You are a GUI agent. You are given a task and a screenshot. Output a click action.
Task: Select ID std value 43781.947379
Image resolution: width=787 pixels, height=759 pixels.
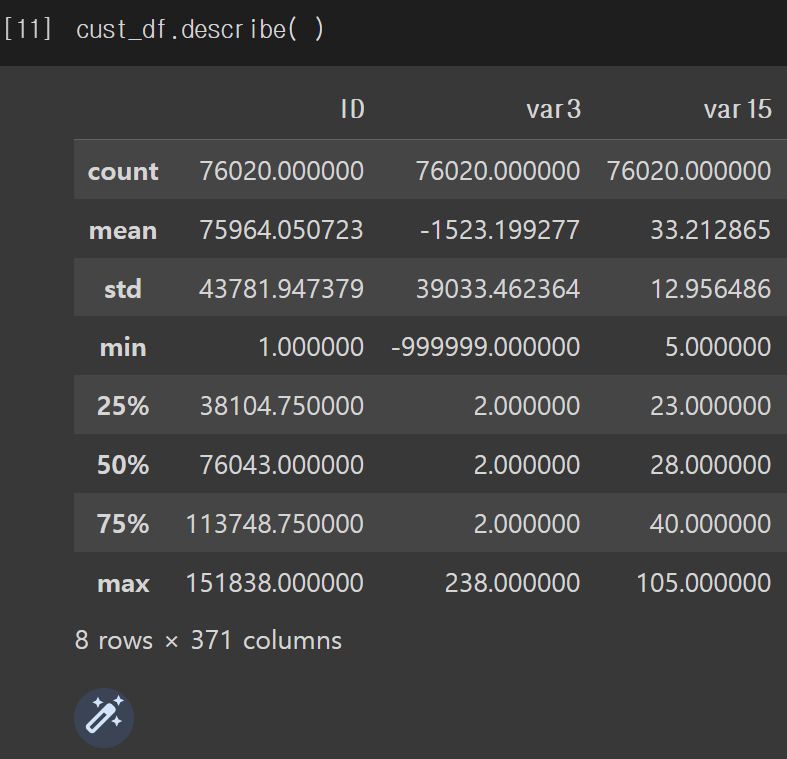282,289
